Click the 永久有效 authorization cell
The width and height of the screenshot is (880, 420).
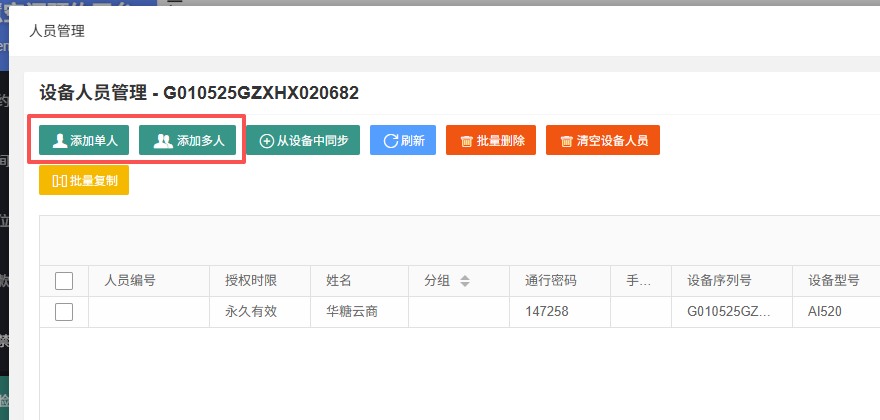coord(260,312)
